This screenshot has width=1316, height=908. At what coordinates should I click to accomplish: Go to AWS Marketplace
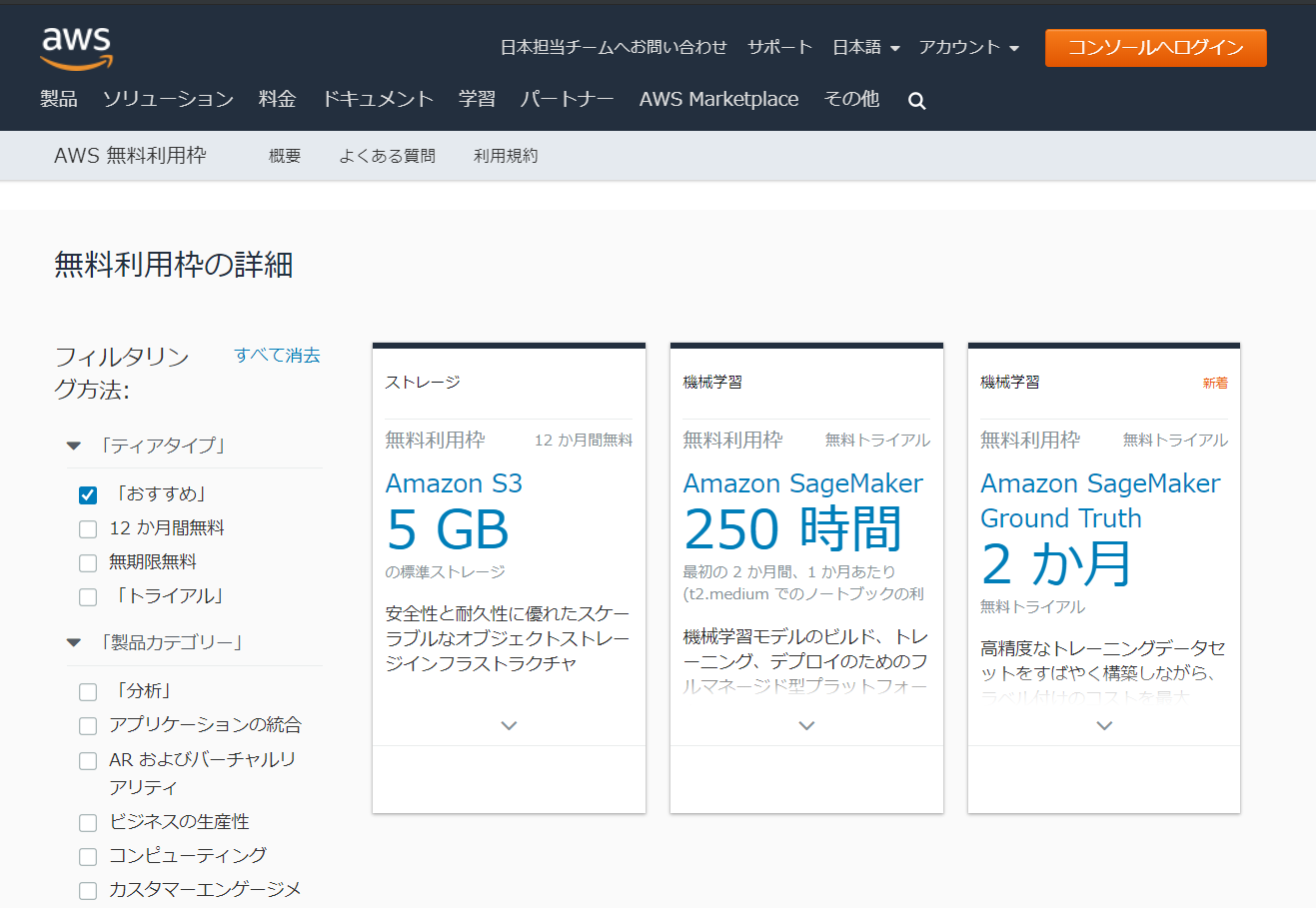tap(718, 99)
